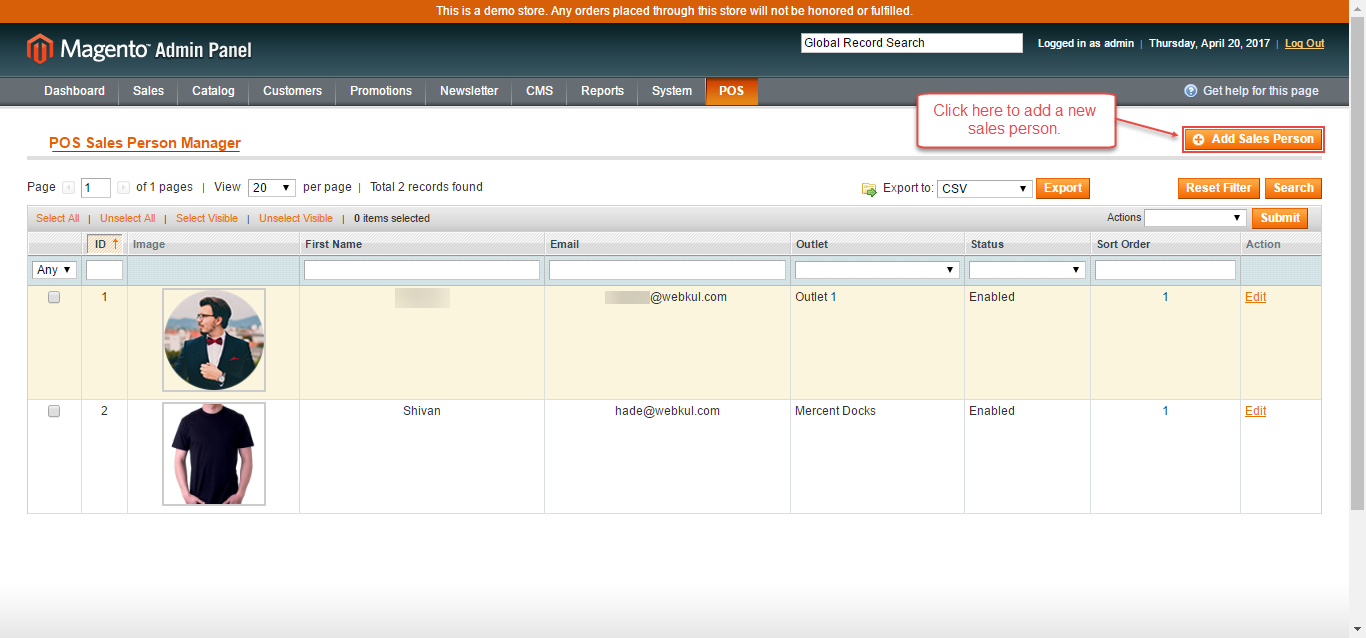1366x638 pixels.
Task: Open the View per page dropdown
Action: click(272, 187)
